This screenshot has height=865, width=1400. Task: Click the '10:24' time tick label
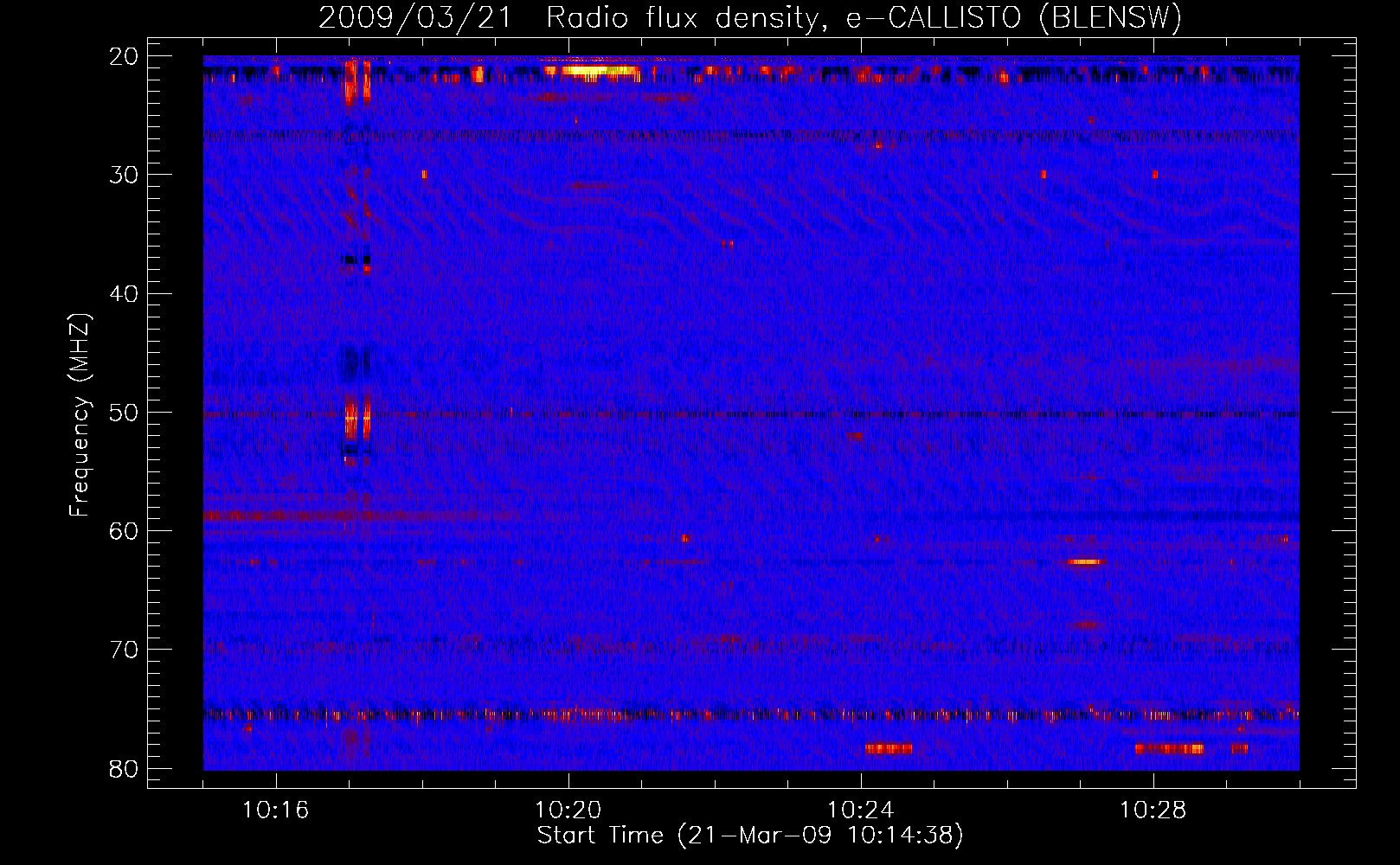[861, 811]
